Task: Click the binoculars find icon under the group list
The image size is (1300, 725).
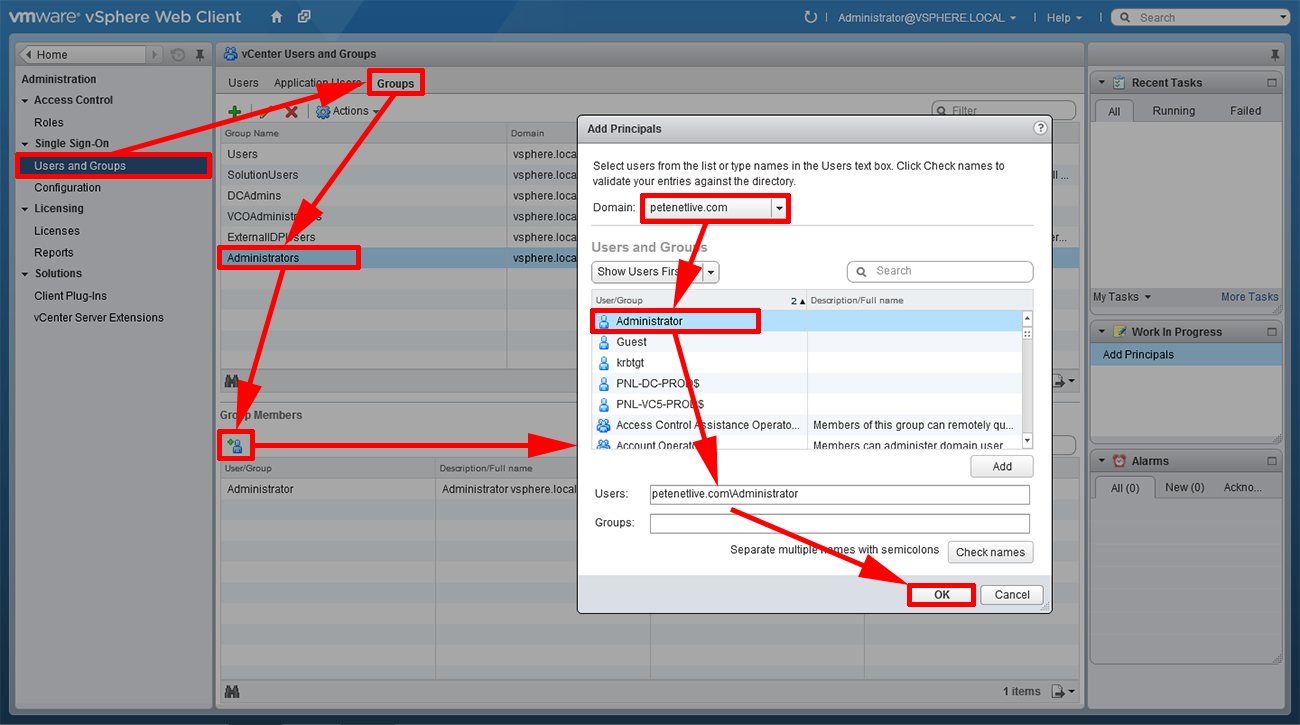Action: tap(232, 381)
